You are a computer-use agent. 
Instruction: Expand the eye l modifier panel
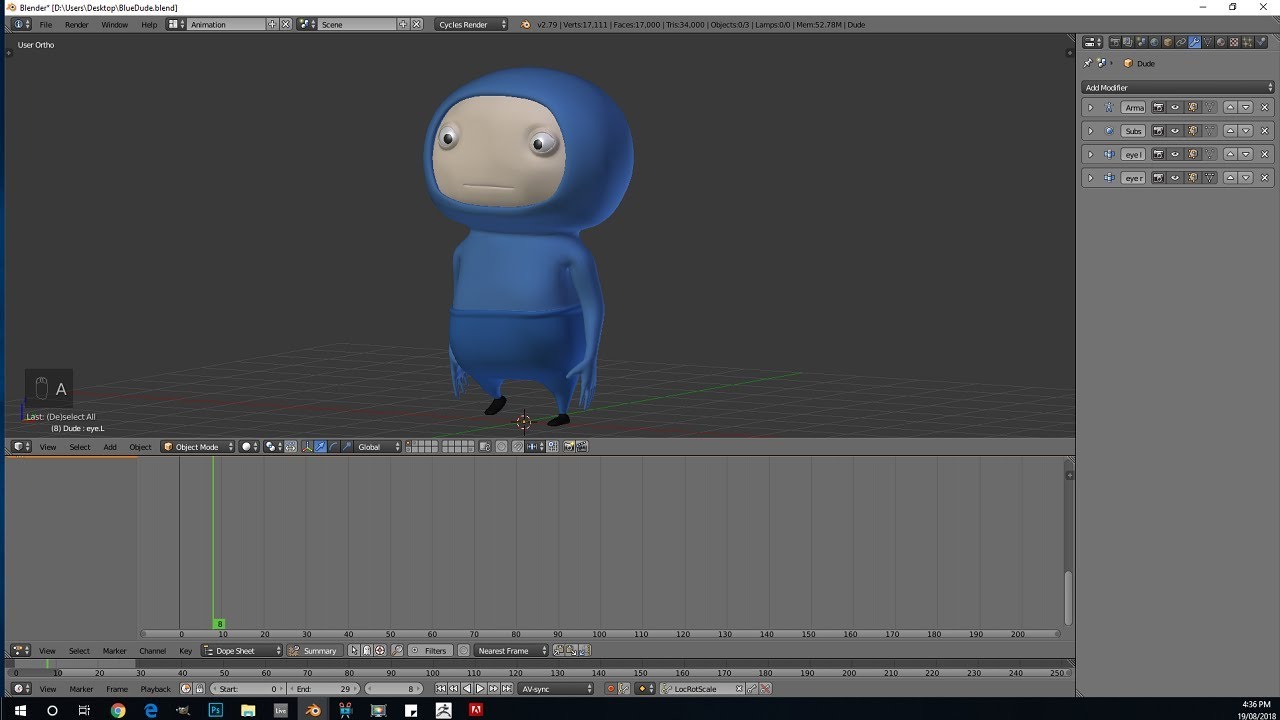point(1091,154)
